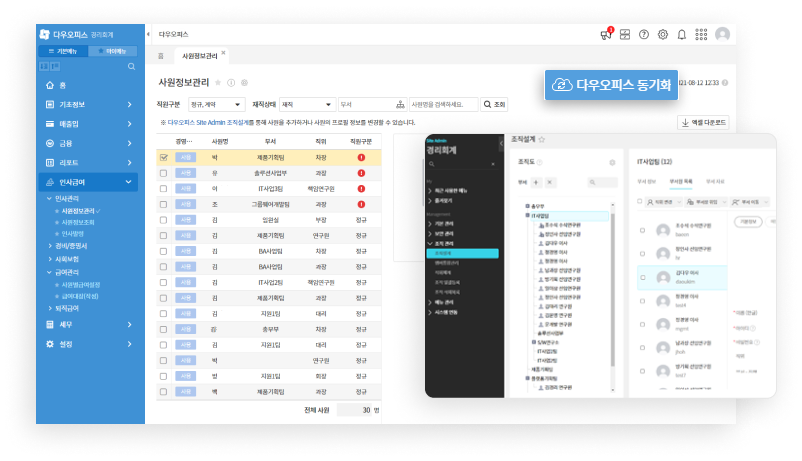The width and height of the screenshot is (802, 461).
Task: Click the 다우오피스 동기화 button
Action: 611,85
